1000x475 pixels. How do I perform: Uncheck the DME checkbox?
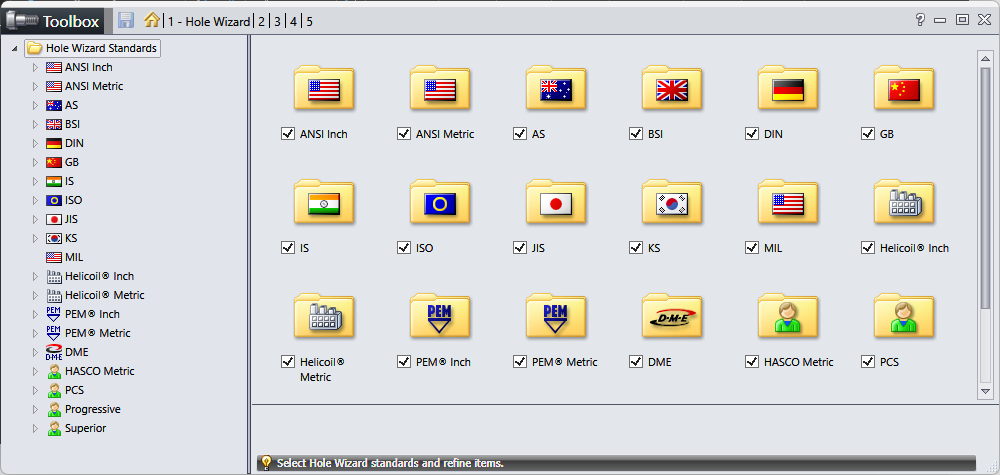click(636, 362)
